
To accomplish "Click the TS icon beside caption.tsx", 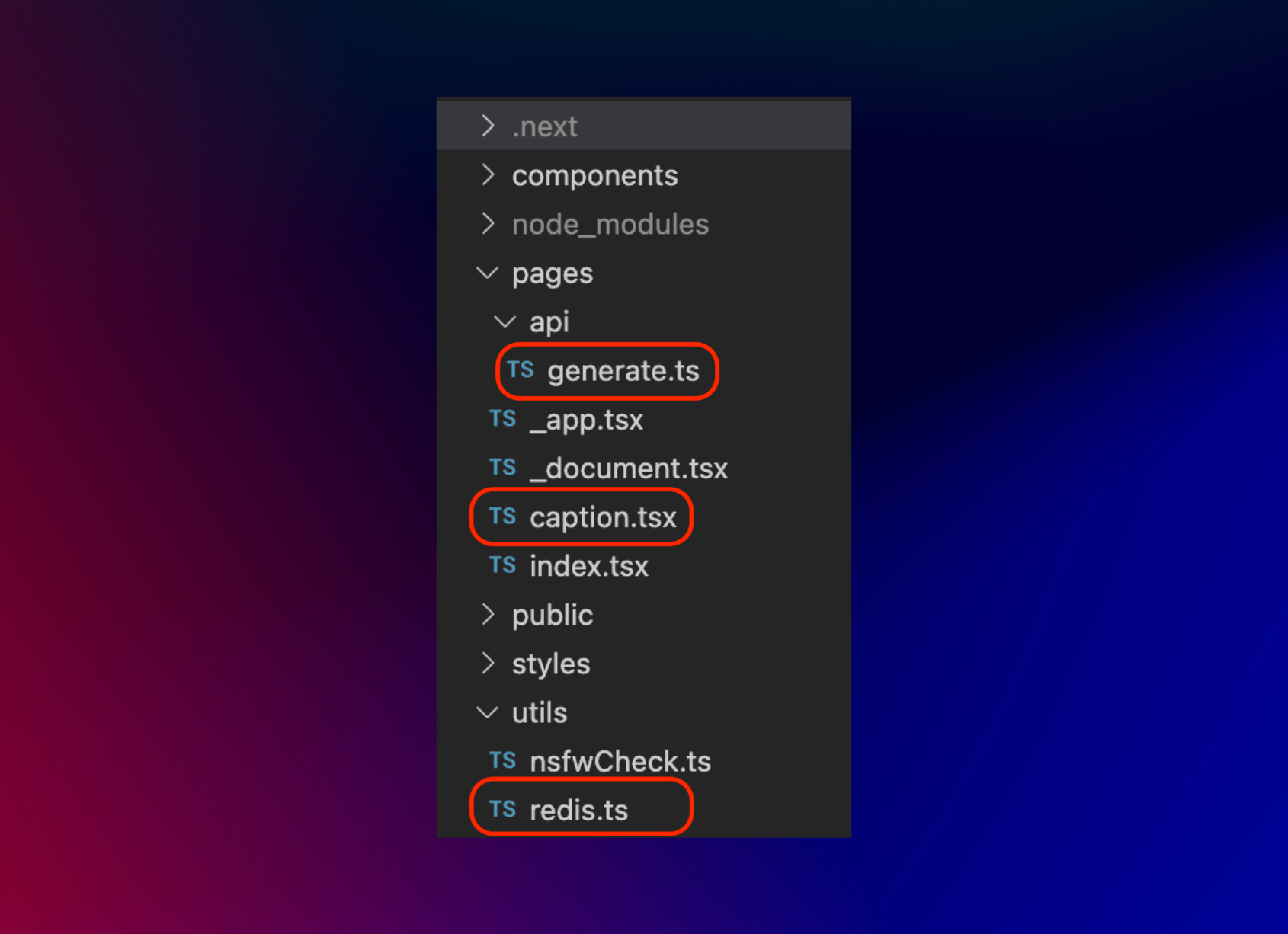I will [x=503, y=517].
